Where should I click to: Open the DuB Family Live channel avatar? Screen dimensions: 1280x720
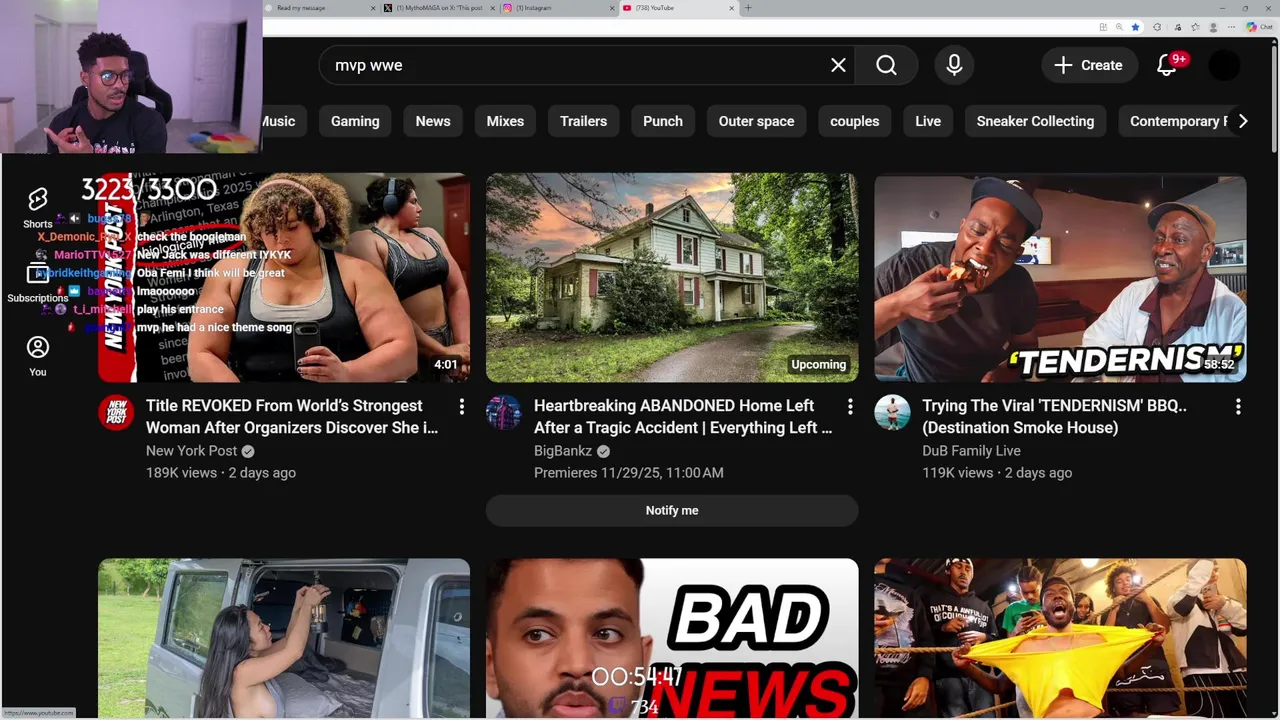pyautogui.click(x=892, y=412)
